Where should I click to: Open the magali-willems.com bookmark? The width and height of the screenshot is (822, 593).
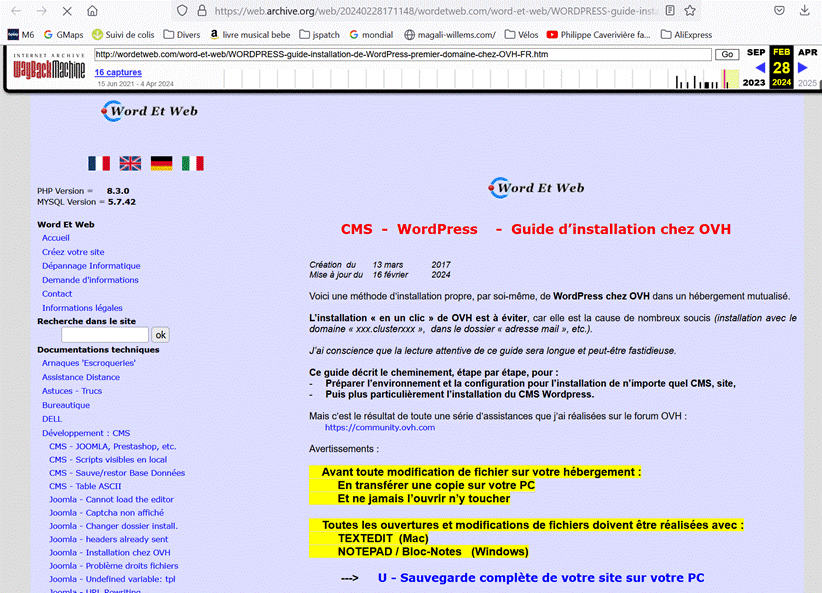pyautogui.click(x=450, y=35)
